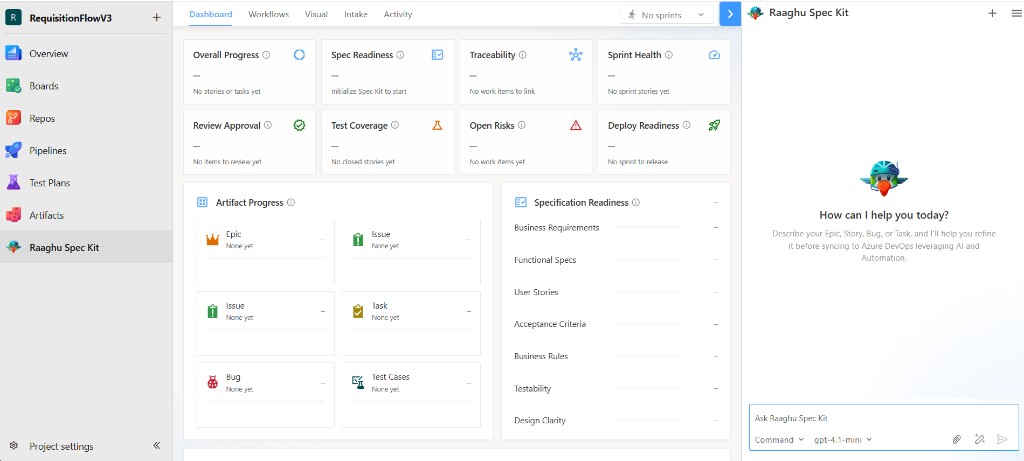This screenshot has width=1024, height=461.
Task: Click the magic wand enhance icon
Action: pyautogui.click(x=979, y=439)
